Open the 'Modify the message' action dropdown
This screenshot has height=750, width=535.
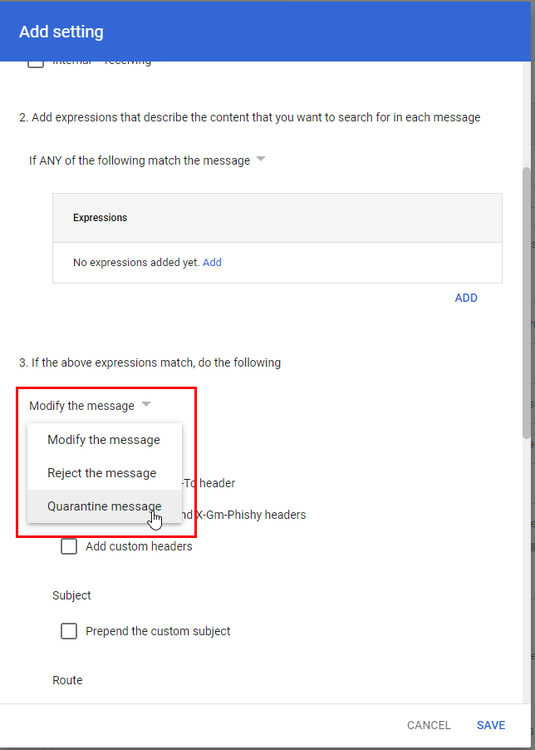click(x=90, y=406)
